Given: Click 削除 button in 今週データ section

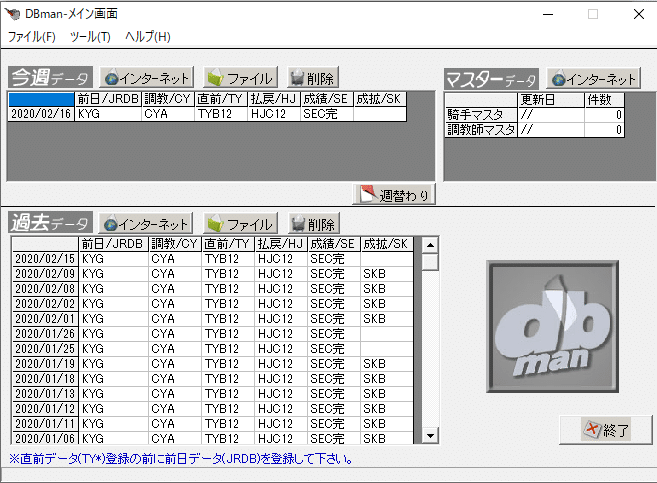Looking at the screenshot, I should tap(313, 78).
